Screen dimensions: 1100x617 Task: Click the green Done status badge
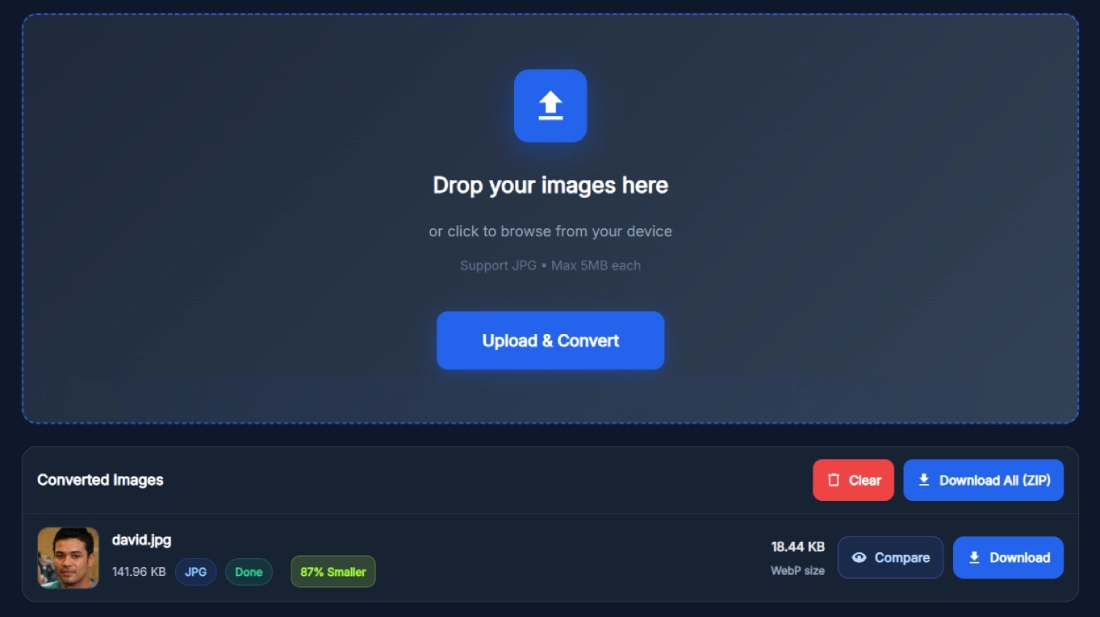click(249, 571)
